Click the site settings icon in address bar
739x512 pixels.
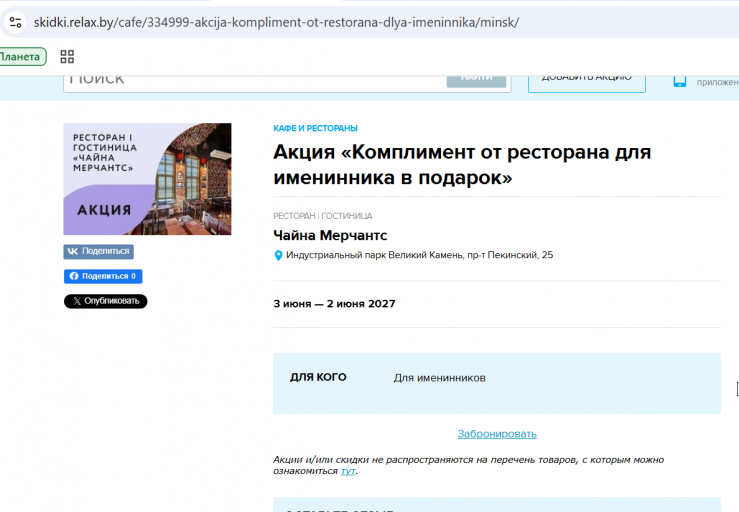point(15,22)
